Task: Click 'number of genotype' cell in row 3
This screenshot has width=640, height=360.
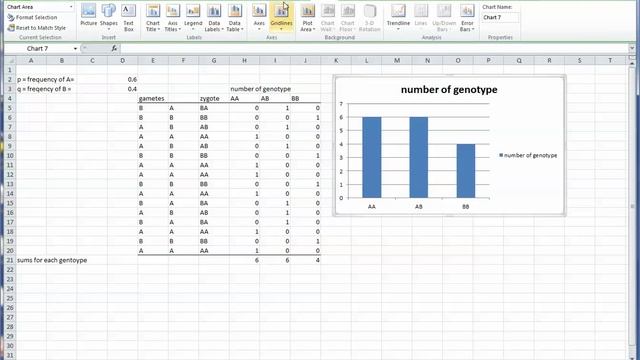Action: (260, 89)
